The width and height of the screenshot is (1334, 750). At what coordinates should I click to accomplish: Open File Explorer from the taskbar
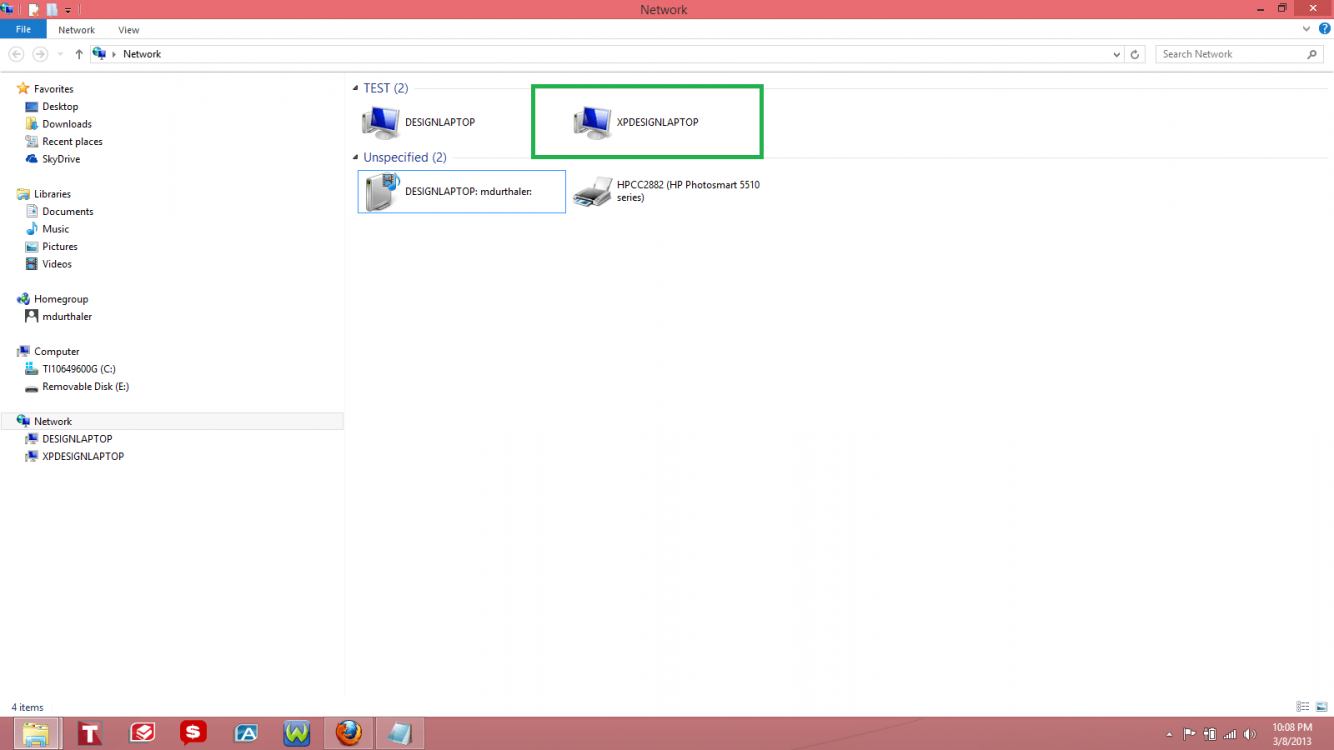[35, 733]
